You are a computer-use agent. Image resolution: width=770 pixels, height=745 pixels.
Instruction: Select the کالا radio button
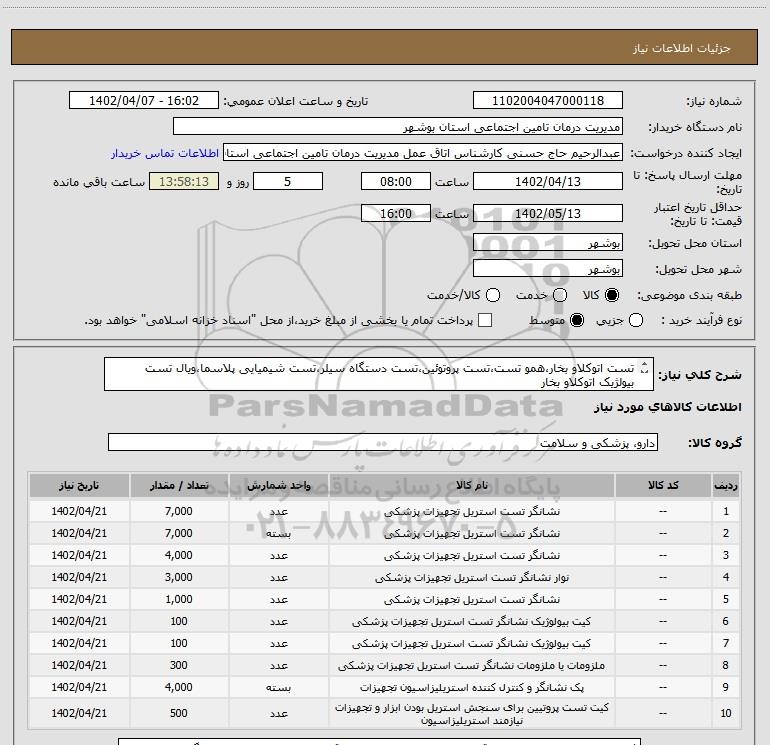[612, 295]
